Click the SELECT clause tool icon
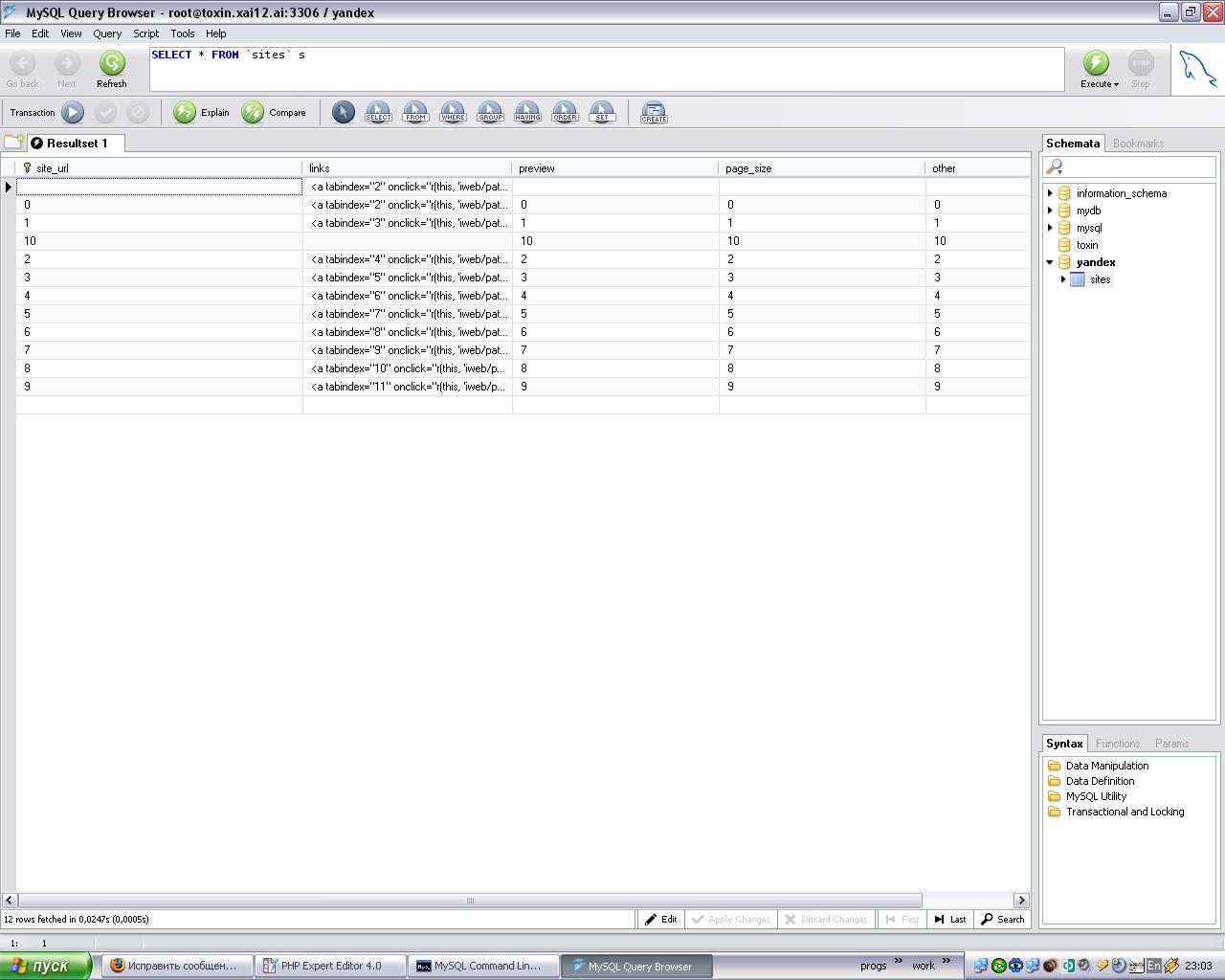This screenshot has width=1225, height=980. tap(378, 113)
